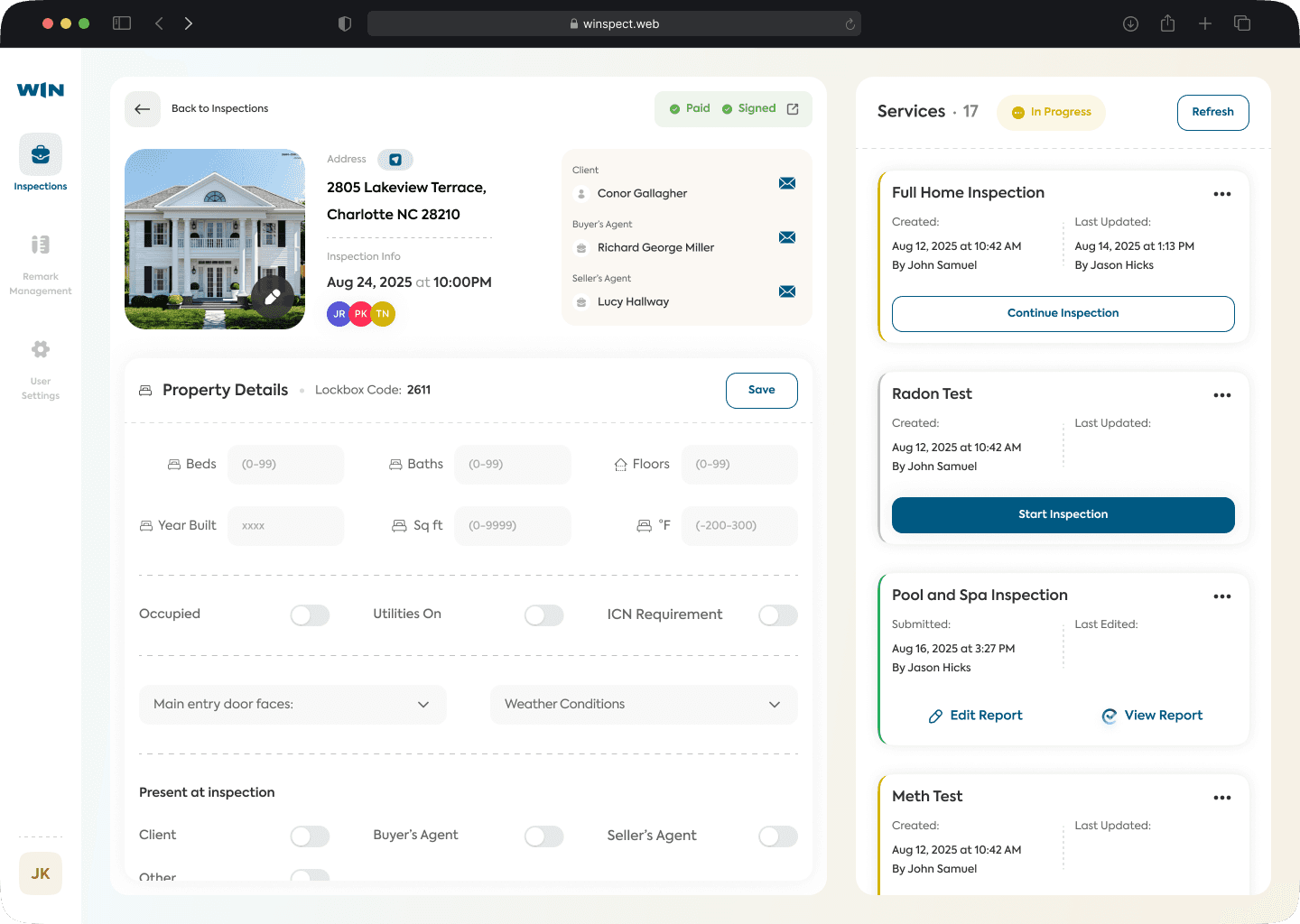
Task: Toggle Buyer's Agent present at inspection
Action: (543, 836)
